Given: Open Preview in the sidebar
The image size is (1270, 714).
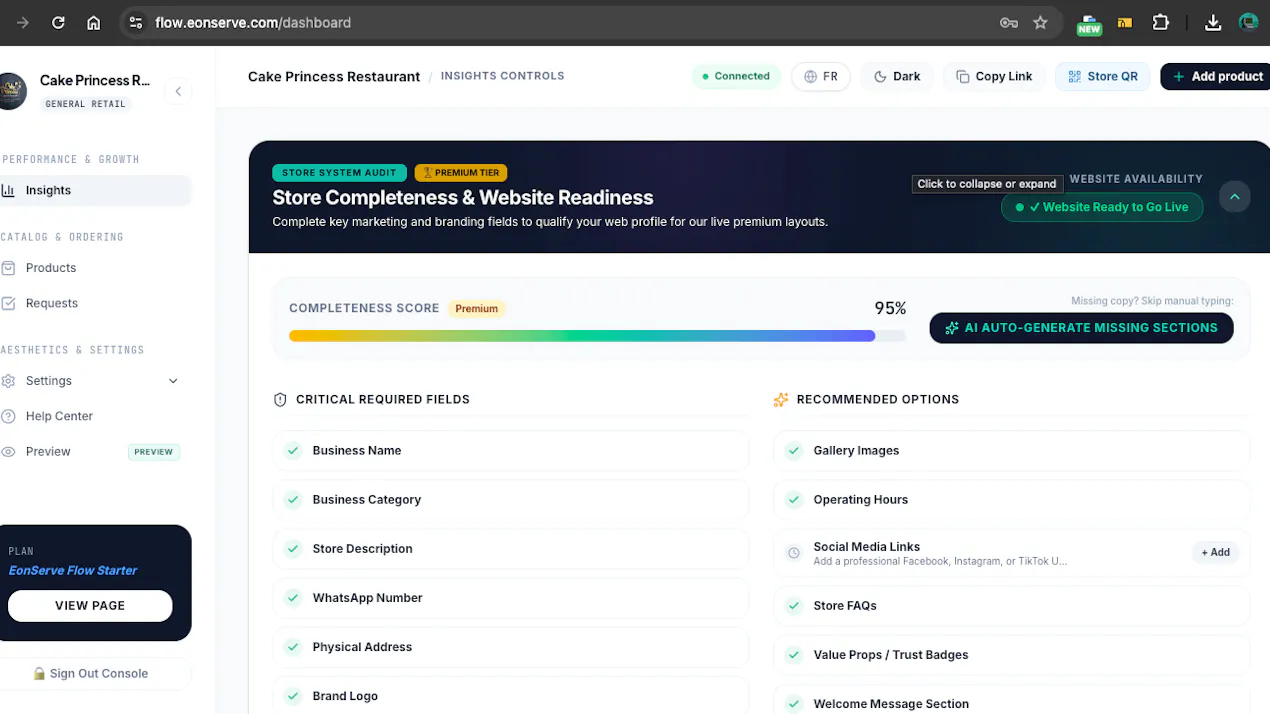Looking at the screenshot, I should [48, 452].
